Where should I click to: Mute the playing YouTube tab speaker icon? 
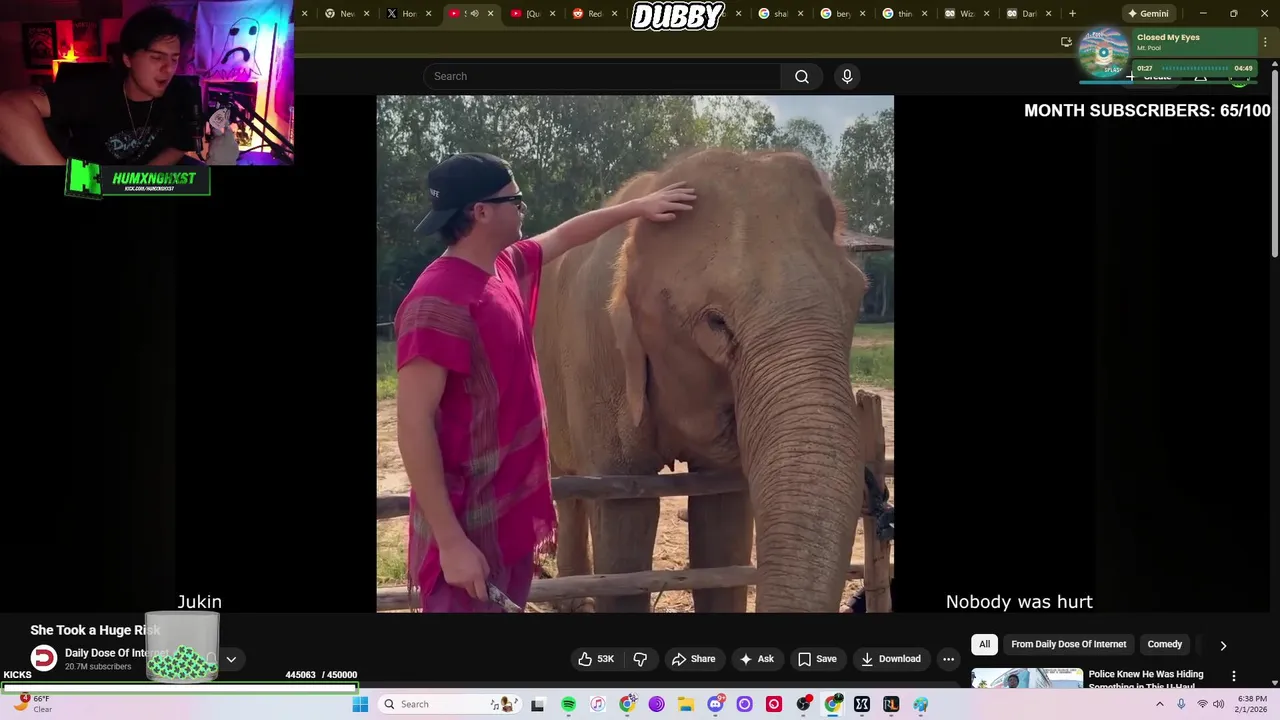[474, 14]
